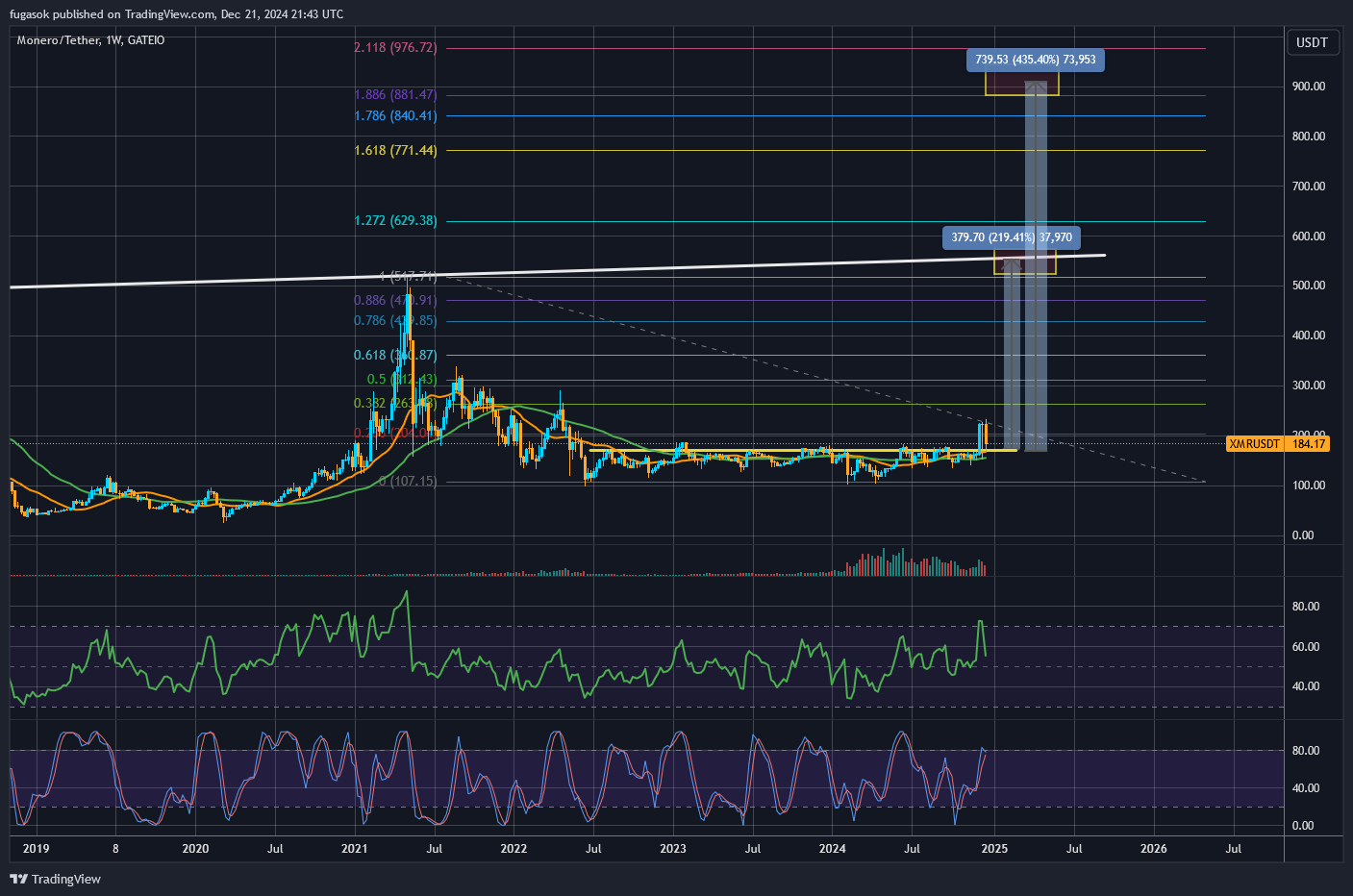This screenshot has width=1353, height=896.
Task: Click the 60.00 RSI axis value
Action: coord(1306,647)
